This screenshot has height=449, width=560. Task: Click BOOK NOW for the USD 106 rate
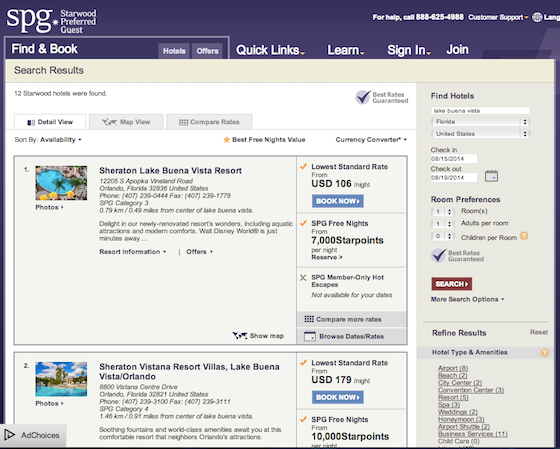tap(338, 201)
